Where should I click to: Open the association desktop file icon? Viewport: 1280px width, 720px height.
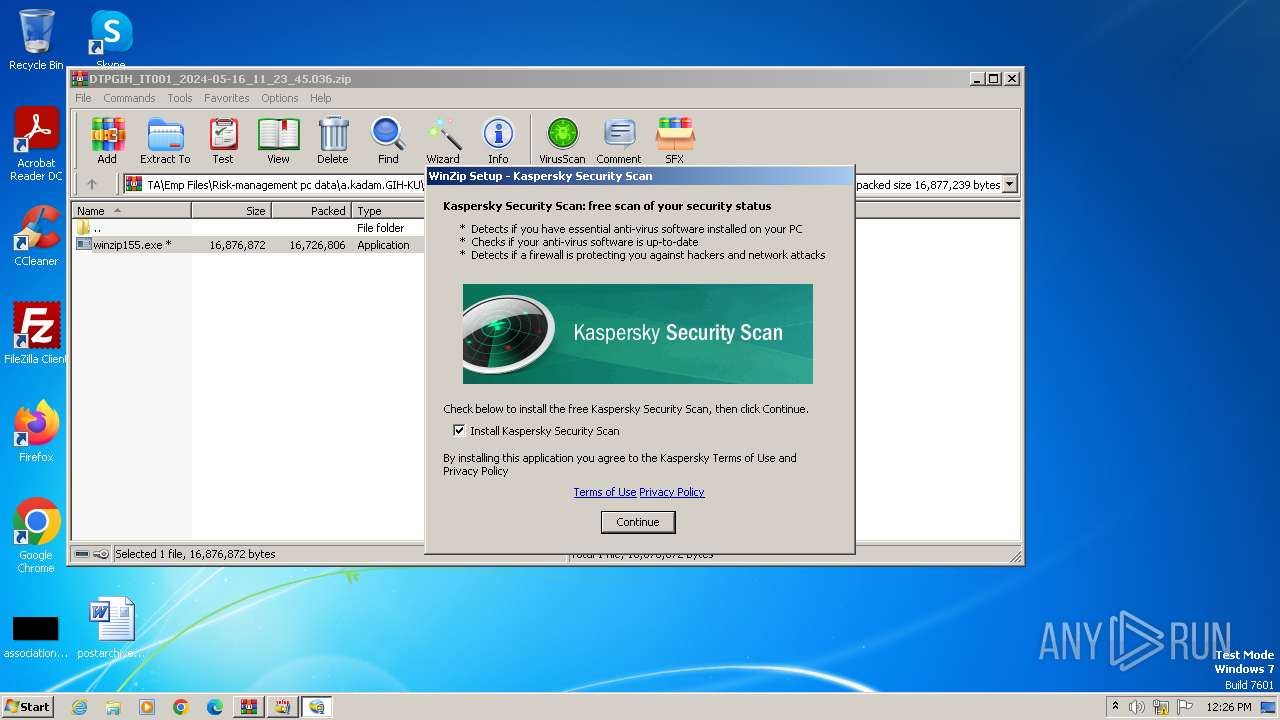pyautogui.click(x=36, y=636)
